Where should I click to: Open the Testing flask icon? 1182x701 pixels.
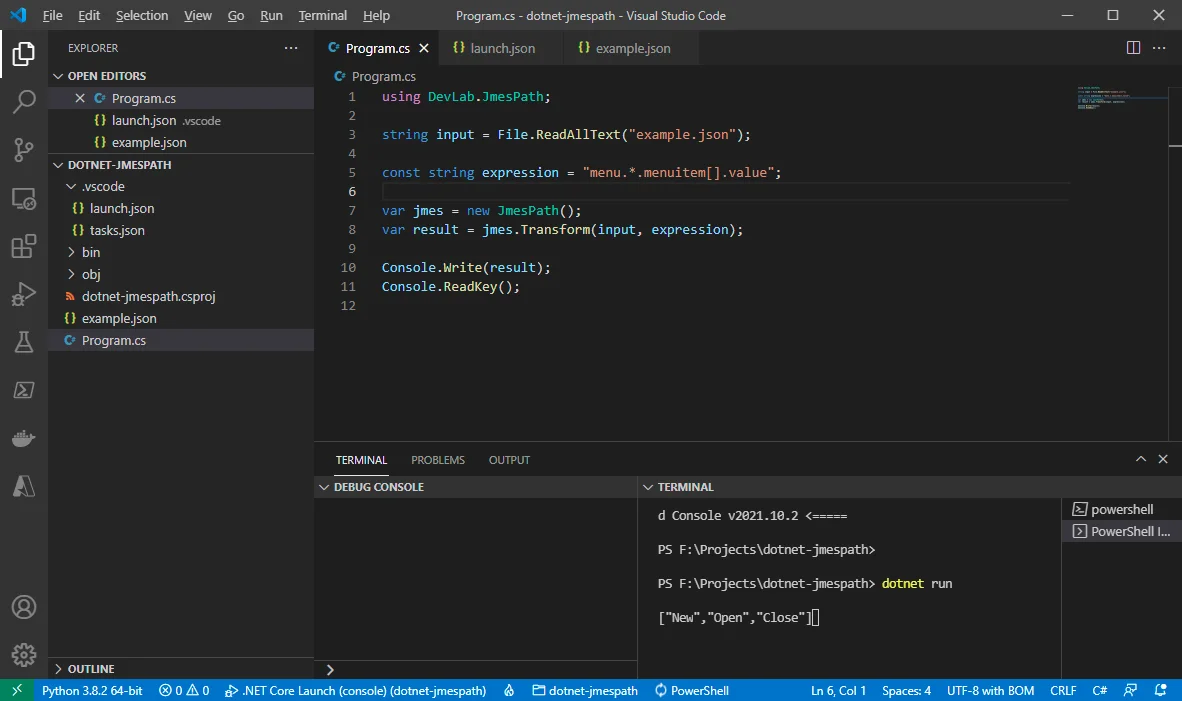(x=24, y=342)
